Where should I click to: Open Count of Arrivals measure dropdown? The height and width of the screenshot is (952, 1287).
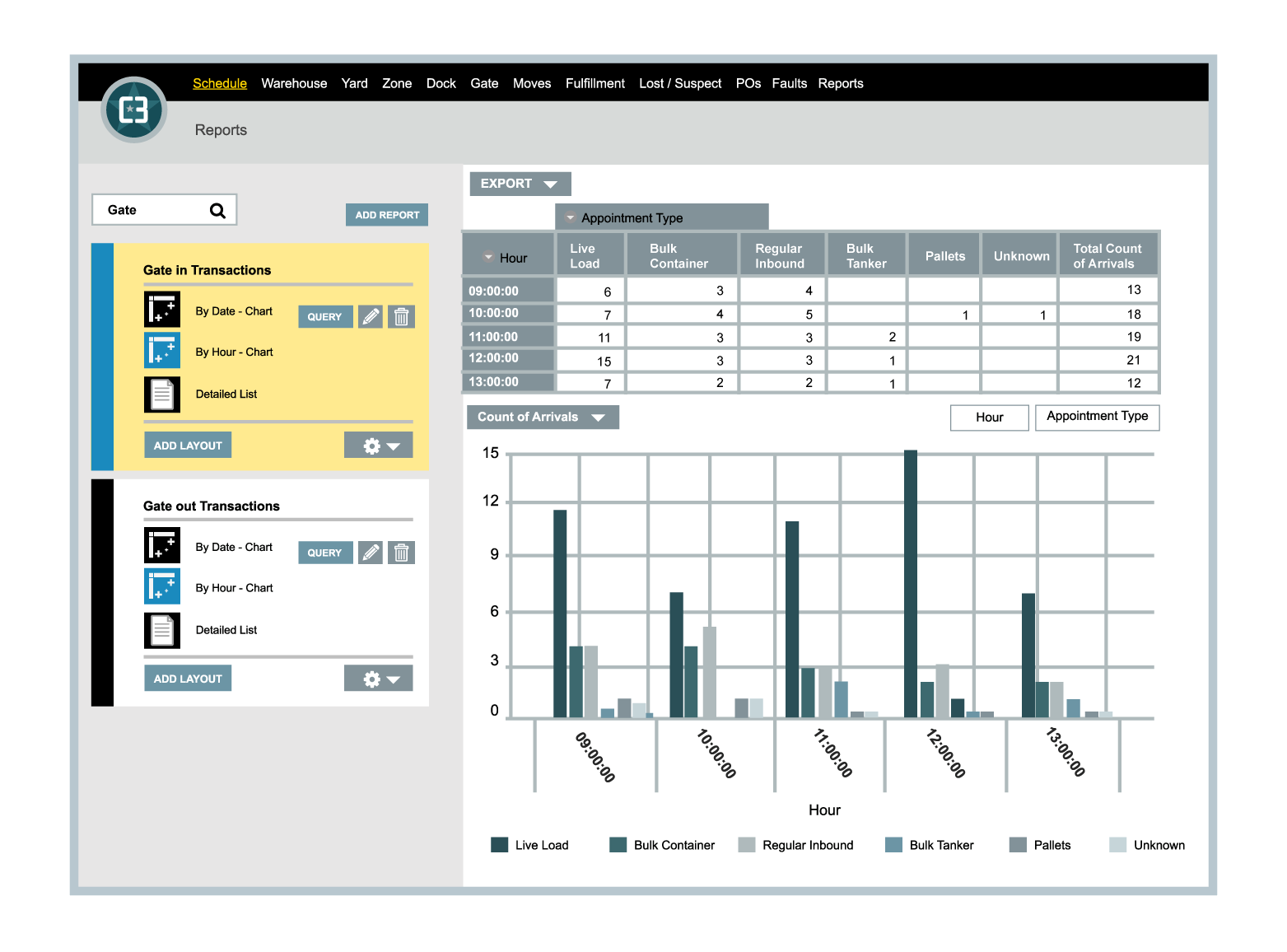tap(543, 417)
